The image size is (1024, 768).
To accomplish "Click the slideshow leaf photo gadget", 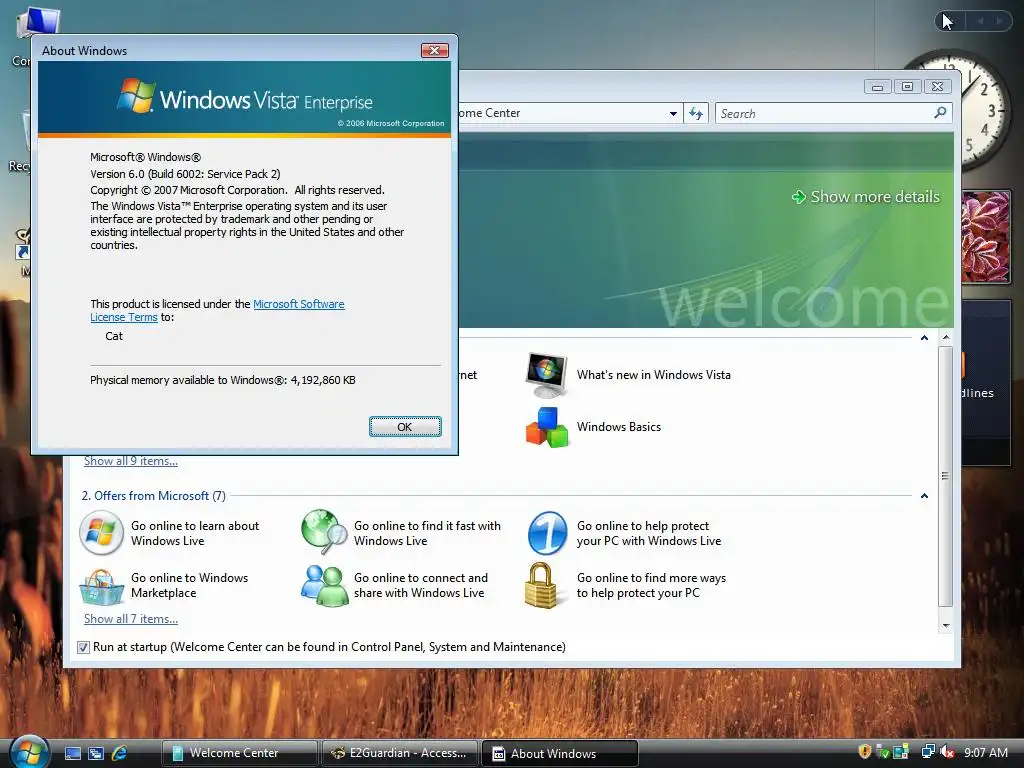I will (985, 236).
